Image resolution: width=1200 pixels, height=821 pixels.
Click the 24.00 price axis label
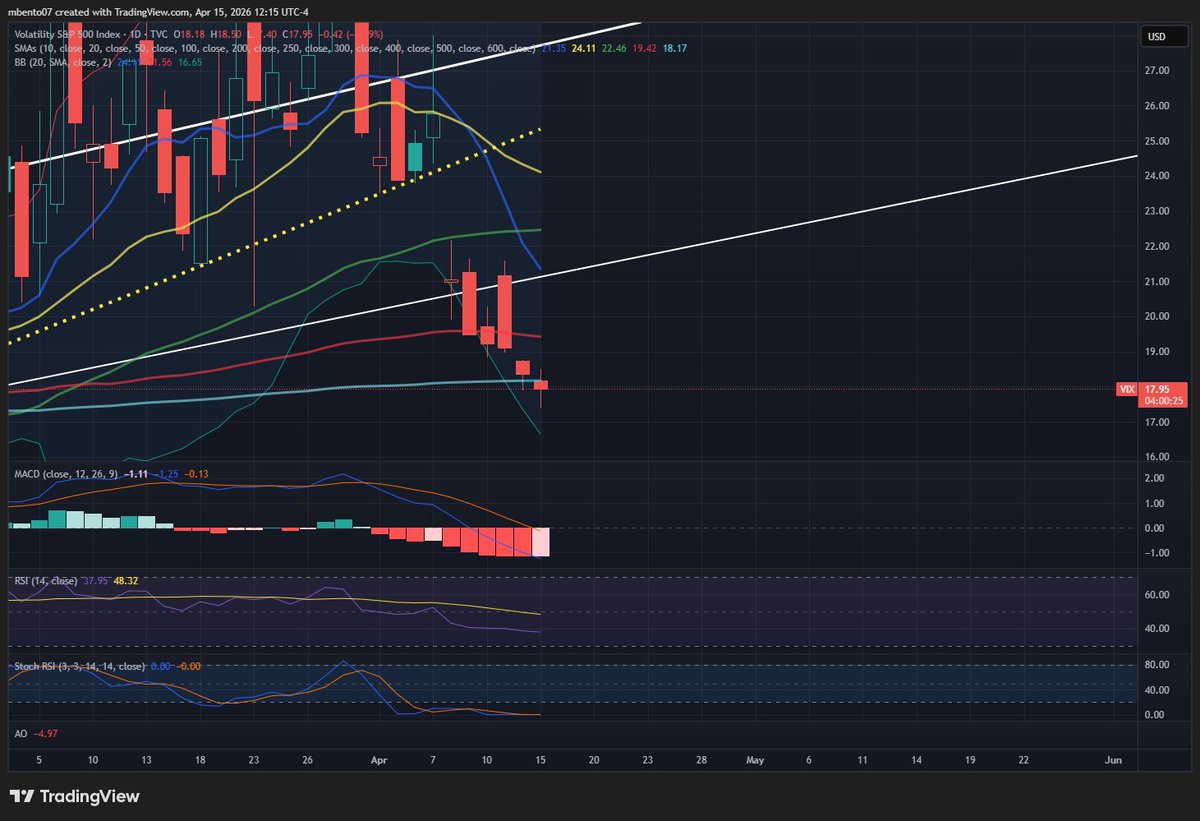(1158, 176)
